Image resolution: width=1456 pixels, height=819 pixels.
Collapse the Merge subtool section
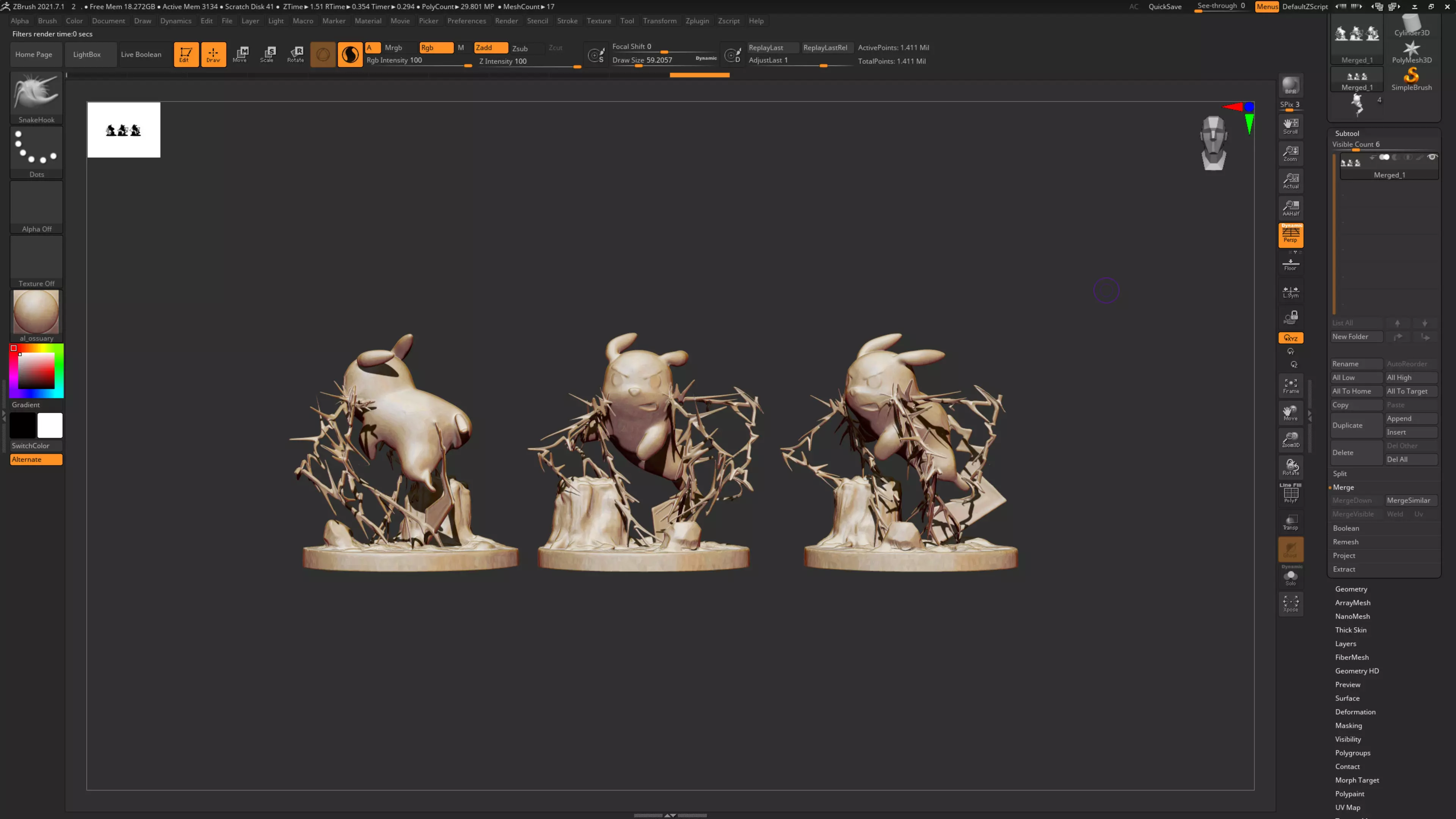(1343, 487)
